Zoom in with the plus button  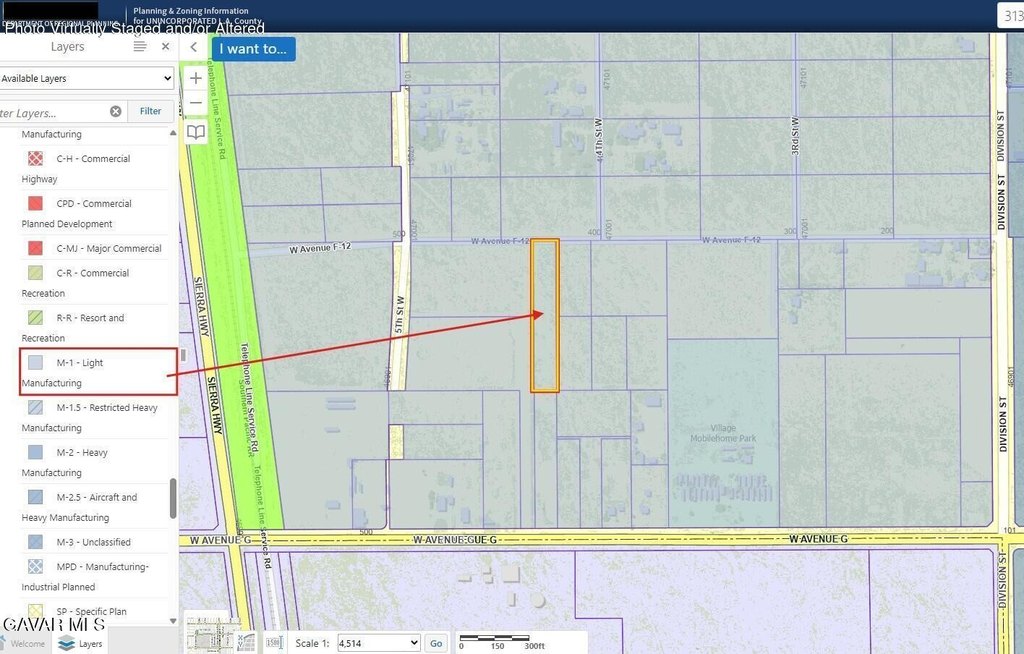coord(195,78)
